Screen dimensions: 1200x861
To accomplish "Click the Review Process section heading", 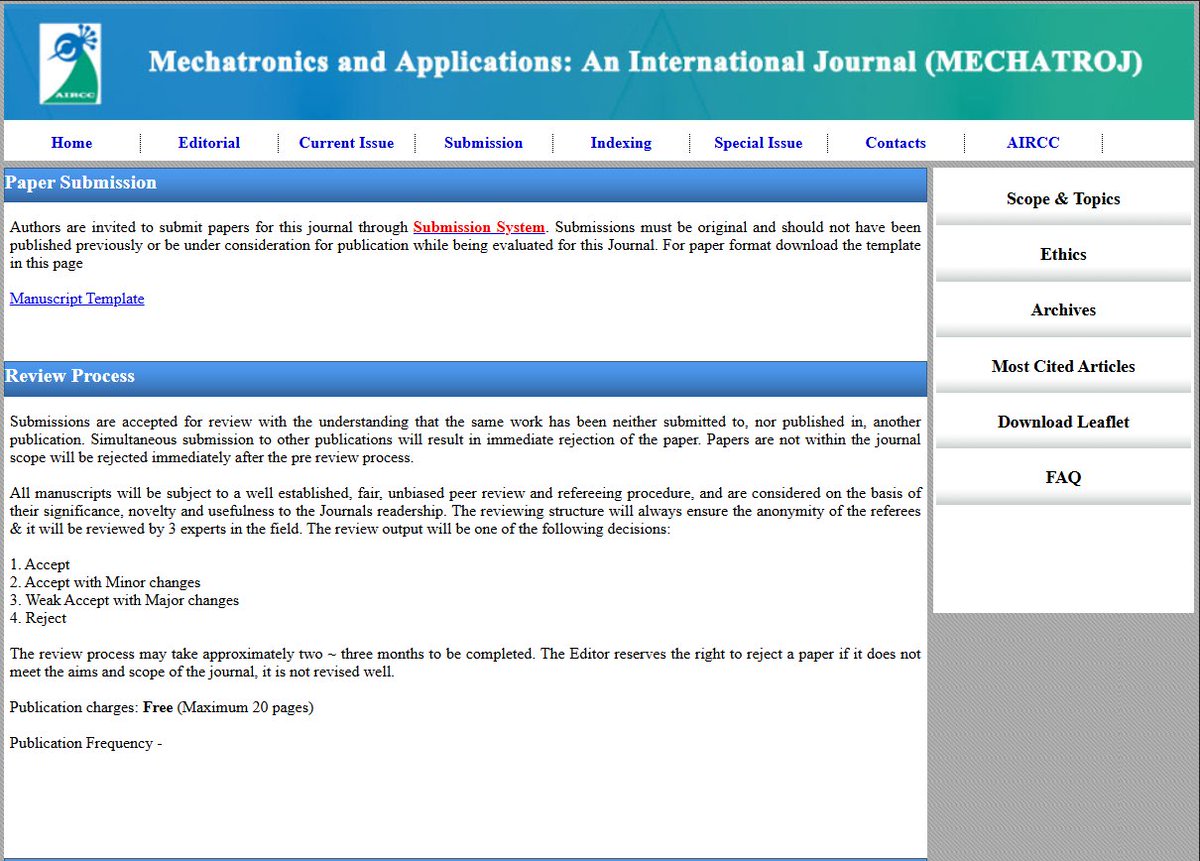I will tap(70, 376).
